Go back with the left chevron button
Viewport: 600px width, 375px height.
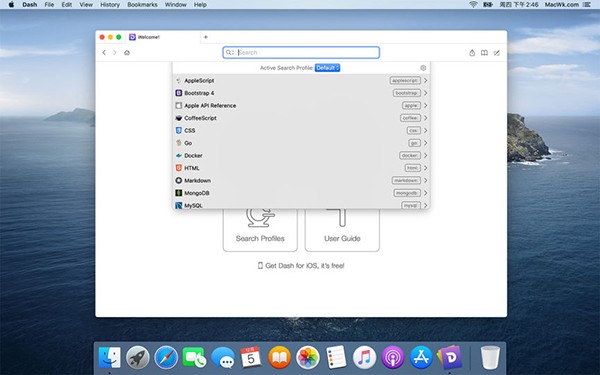pos(104,52)
